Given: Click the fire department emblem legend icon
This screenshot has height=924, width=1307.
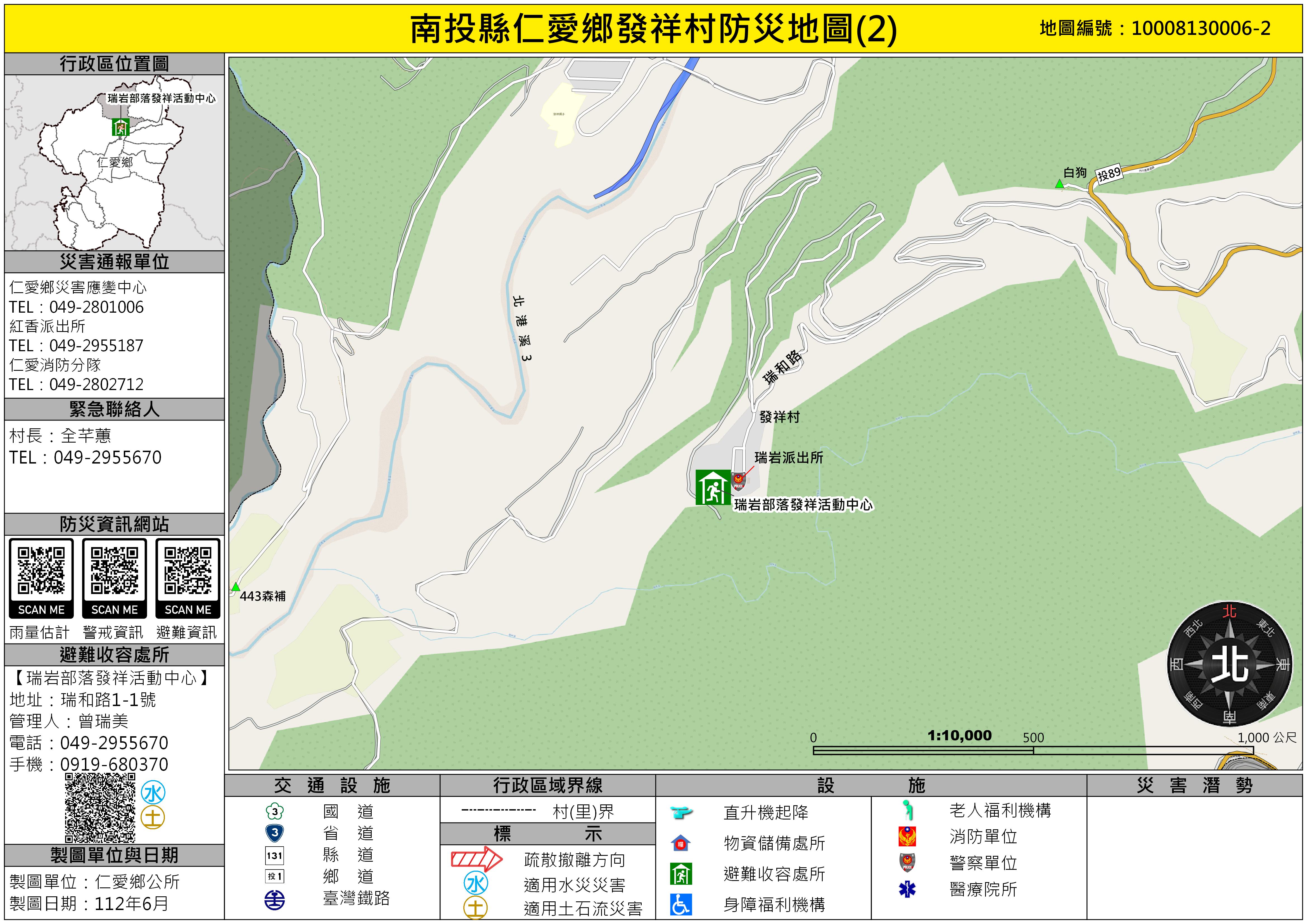Looking at the screenshot, I should click(x=907, y=836).
